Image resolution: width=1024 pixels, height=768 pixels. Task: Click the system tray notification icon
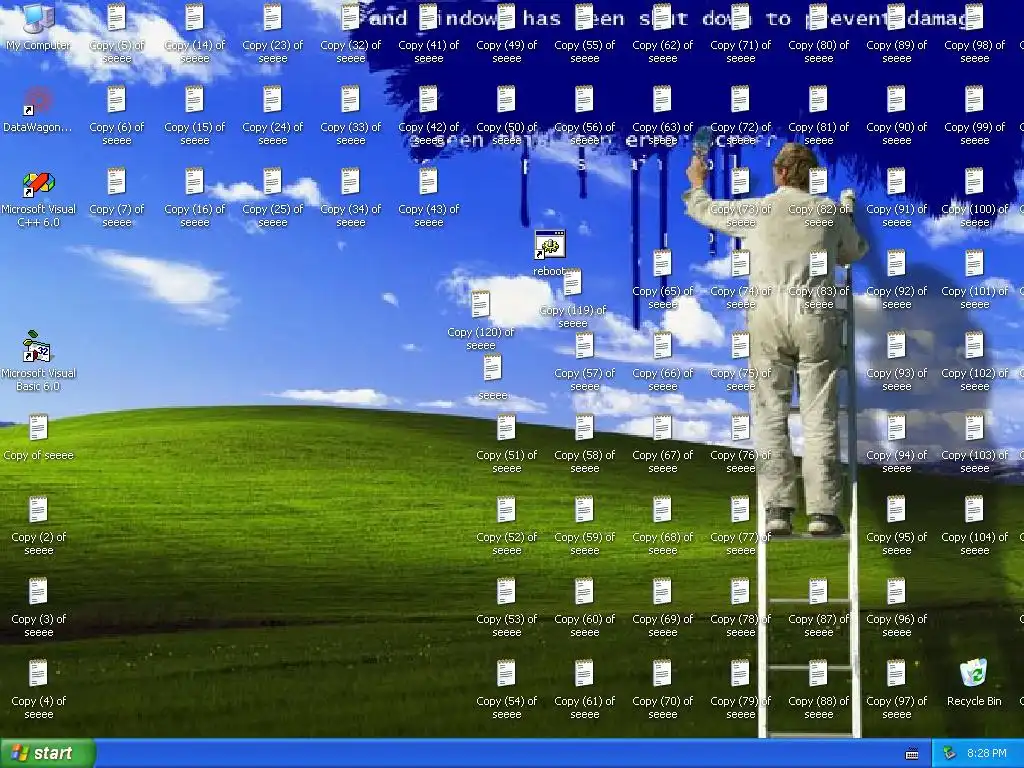click(x=950, y=754)
